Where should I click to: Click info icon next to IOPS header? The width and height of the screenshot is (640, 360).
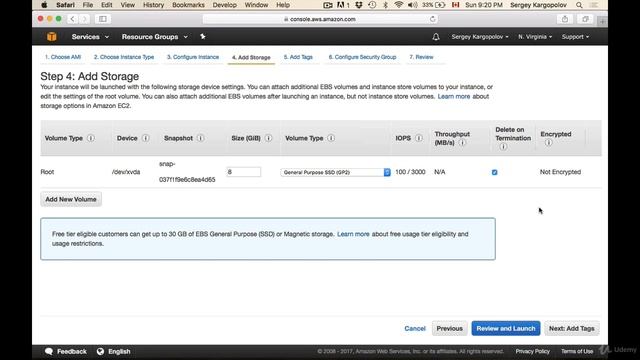click(419, 138)
